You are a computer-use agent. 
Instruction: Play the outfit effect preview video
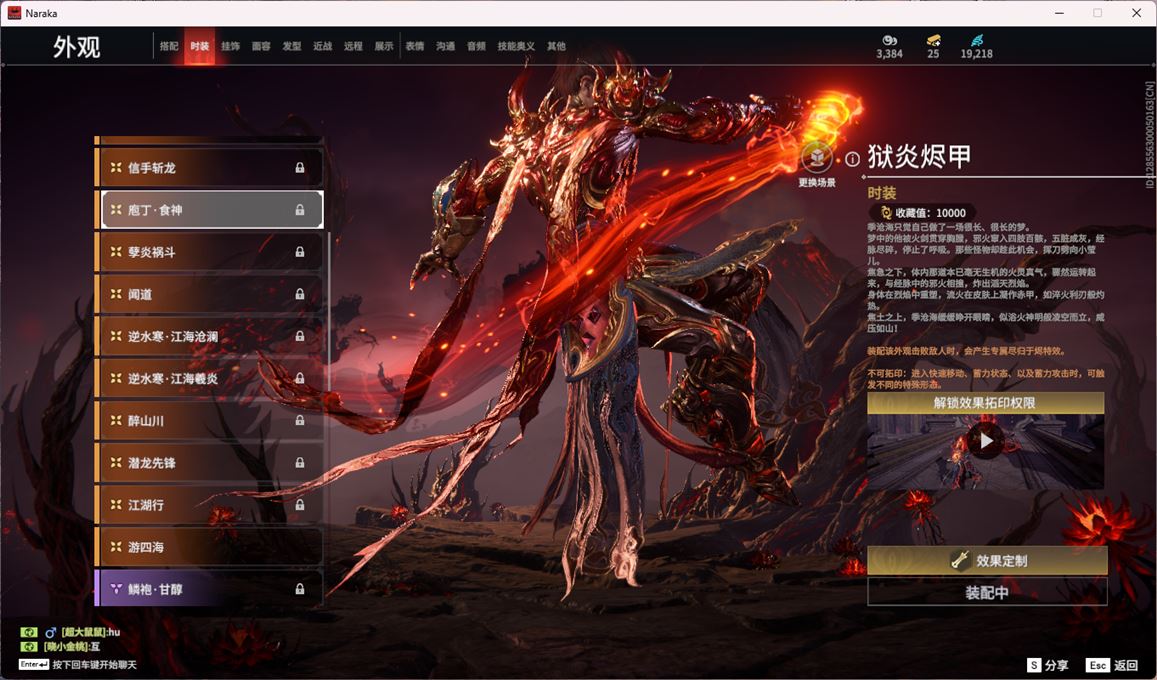pyautogui.click(x=986, y=441)
